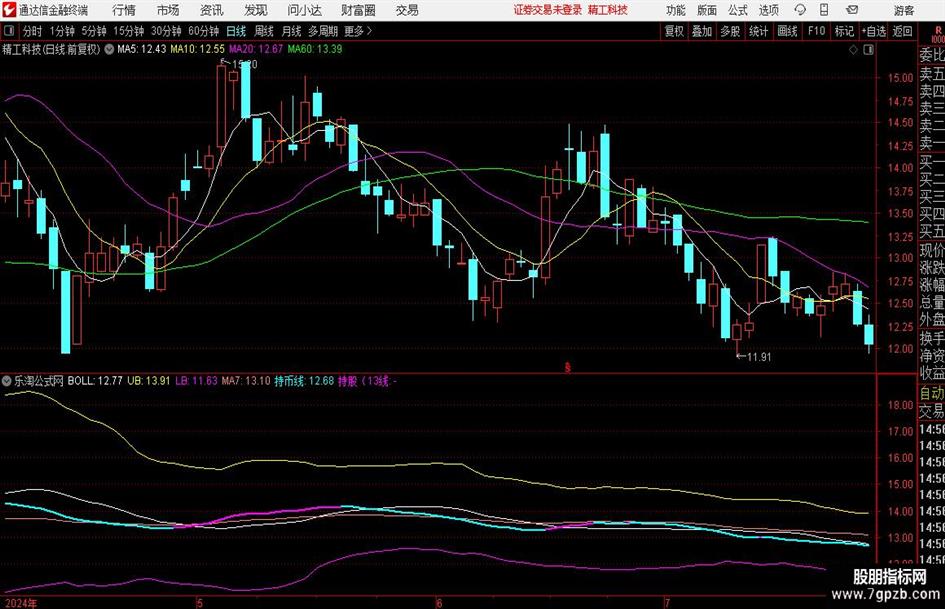
Task: Open the 多周期 multi-period view
Action: pyautogui.click(x=323, y=31)
